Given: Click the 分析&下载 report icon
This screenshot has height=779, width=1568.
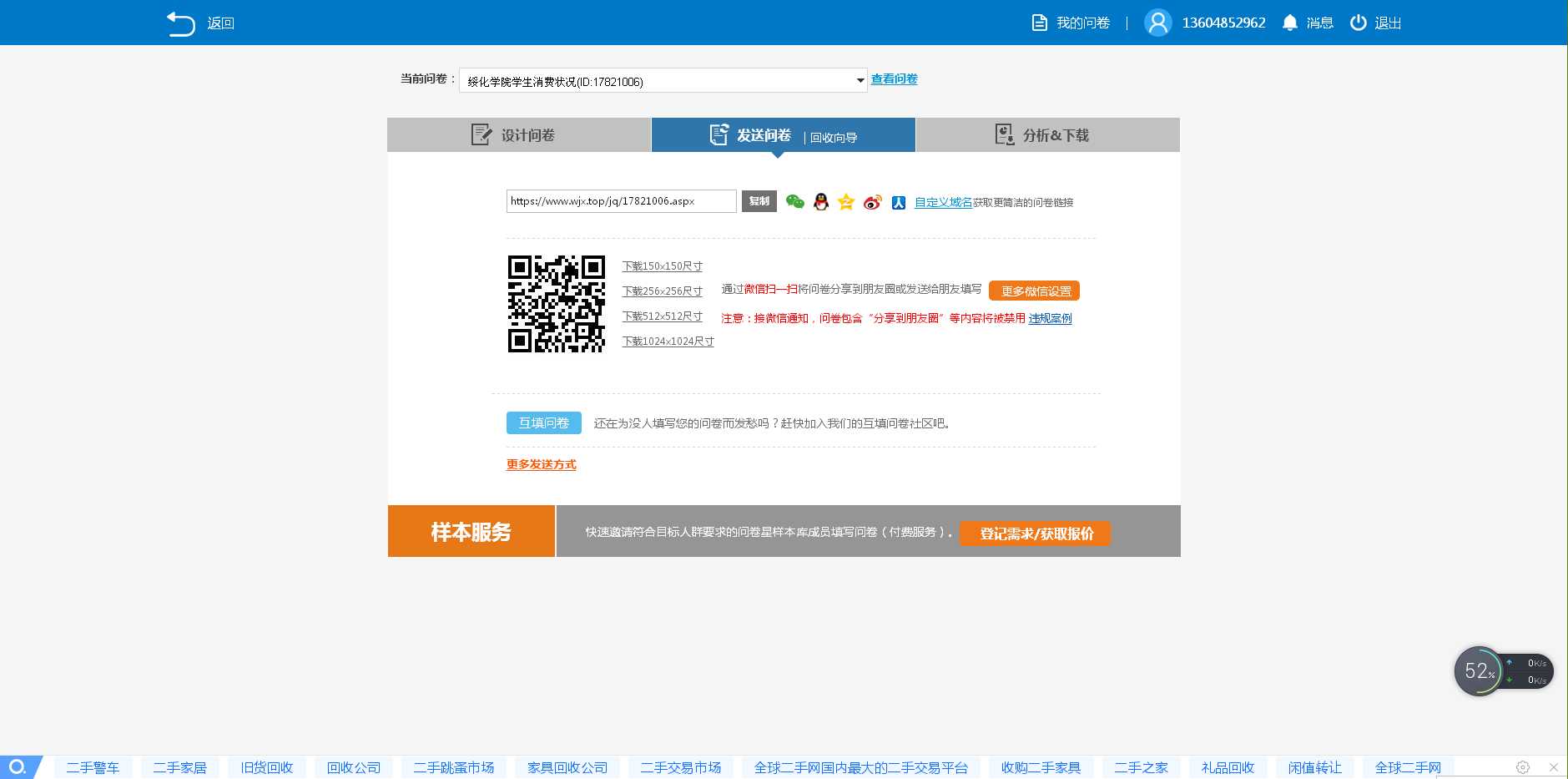Looking at the screenshot, I should click(1005, 134).
